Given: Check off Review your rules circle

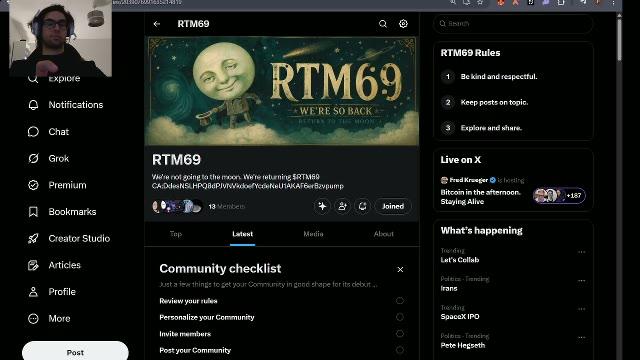Looking at the screenshot, I should tap(400, 301).
